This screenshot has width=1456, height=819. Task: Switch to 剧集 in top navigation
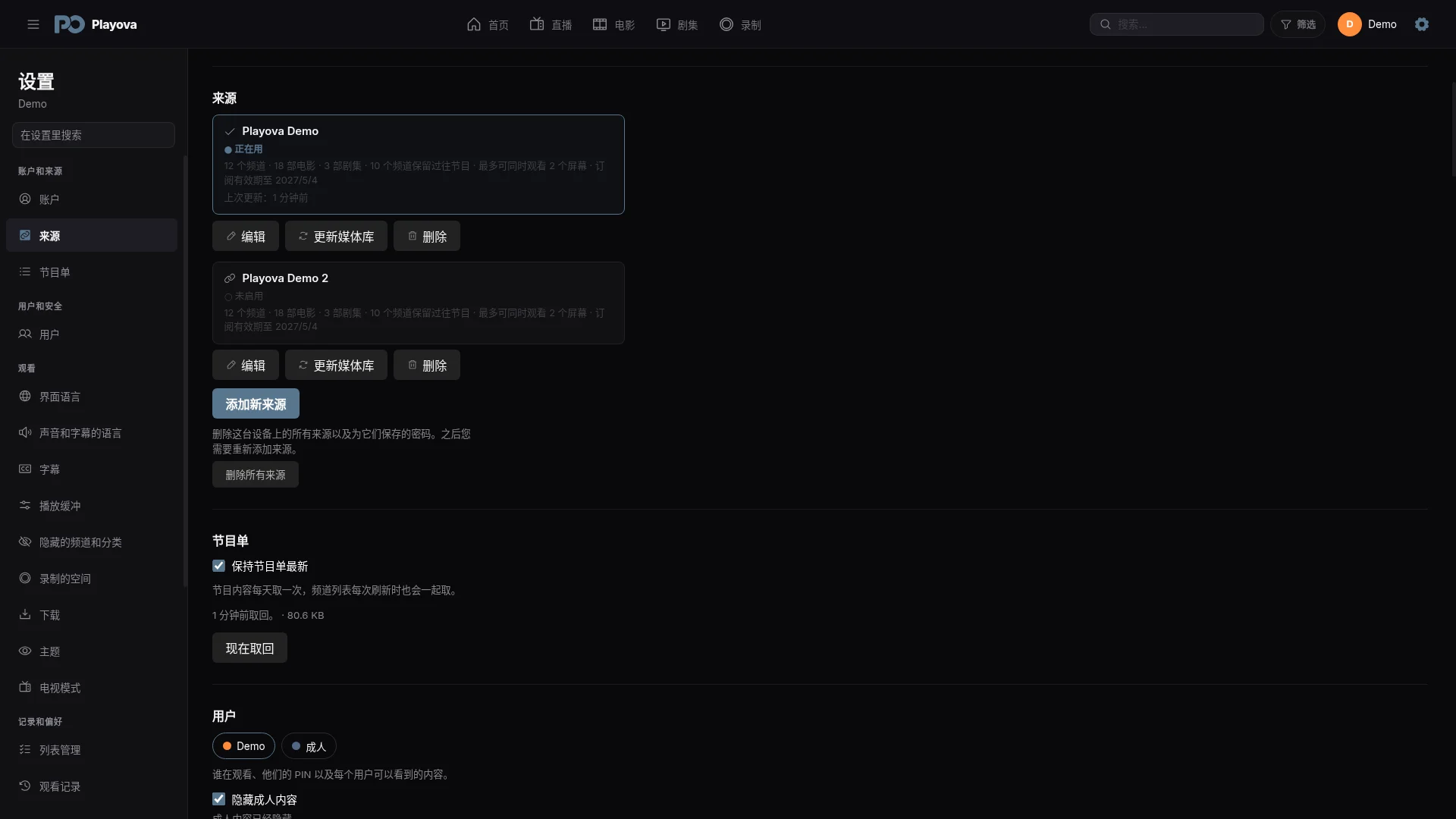click(x=676, y=24)
